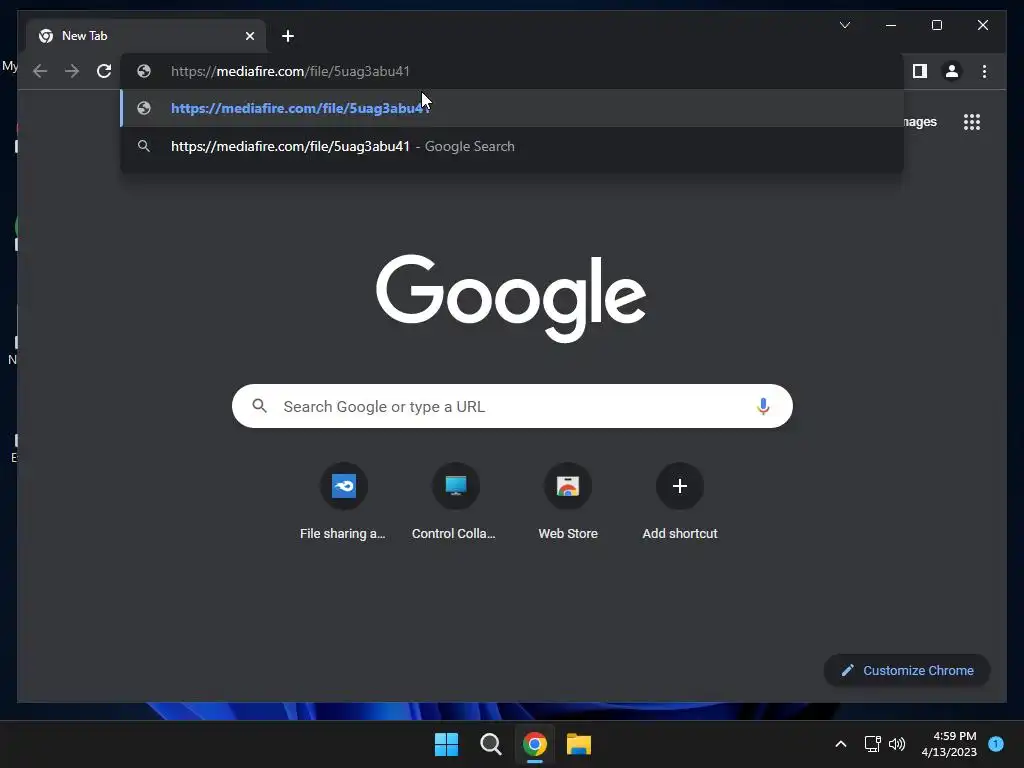1024x768 pixels.
Task: Open the tab search chevron in title bar
Action: click(844, 25)
